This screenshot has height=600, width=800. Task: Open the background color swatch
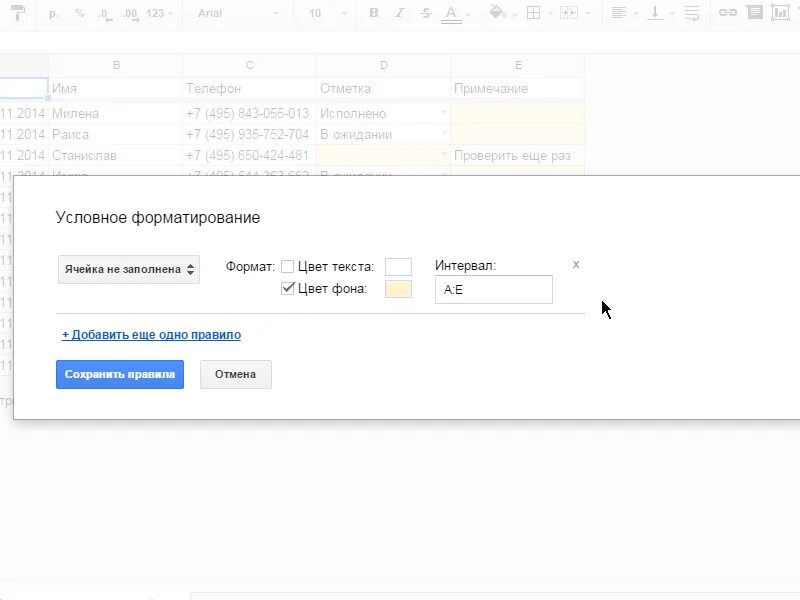tap(398, 289)
